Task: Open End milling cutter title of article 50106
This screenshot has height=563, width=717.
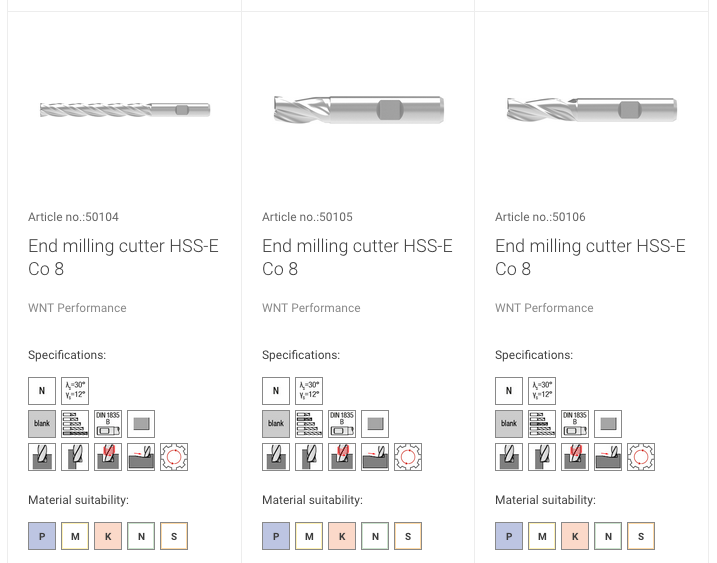Action: tap(590, 257)
